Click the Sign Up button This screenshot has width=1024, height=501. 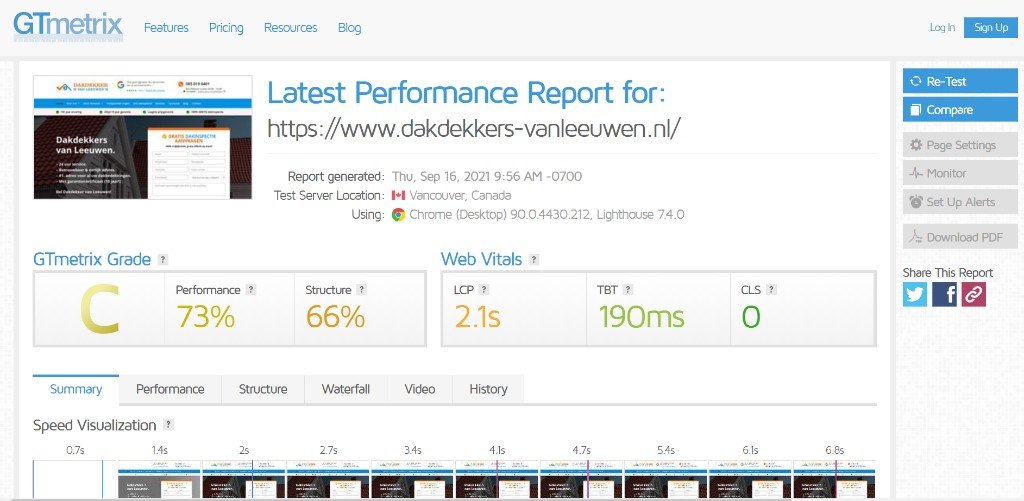pyautogui.click(x=991, y=27)
